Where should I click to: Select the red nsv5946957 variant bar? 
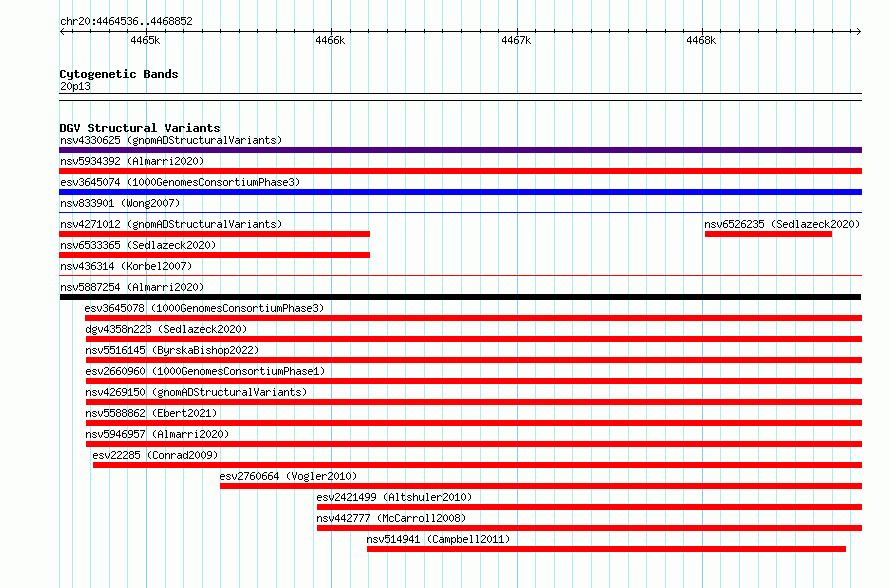474,444
